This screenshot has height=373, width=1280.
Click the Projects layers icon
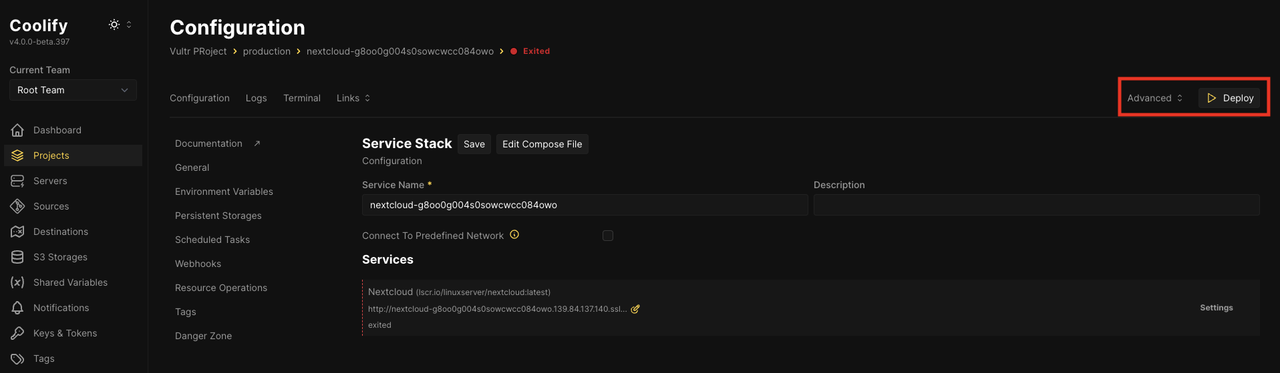click(17, 155)
